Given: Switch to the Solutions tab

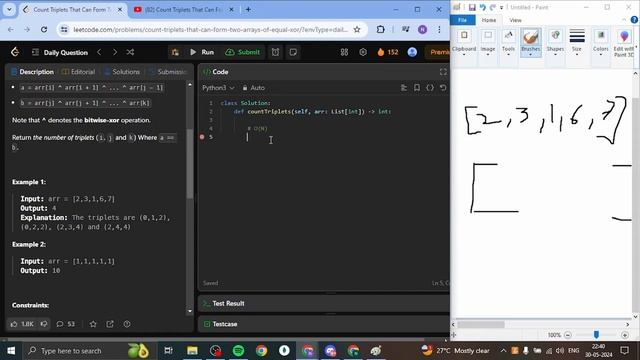Looking at the screenshot, I should (122, 72).
